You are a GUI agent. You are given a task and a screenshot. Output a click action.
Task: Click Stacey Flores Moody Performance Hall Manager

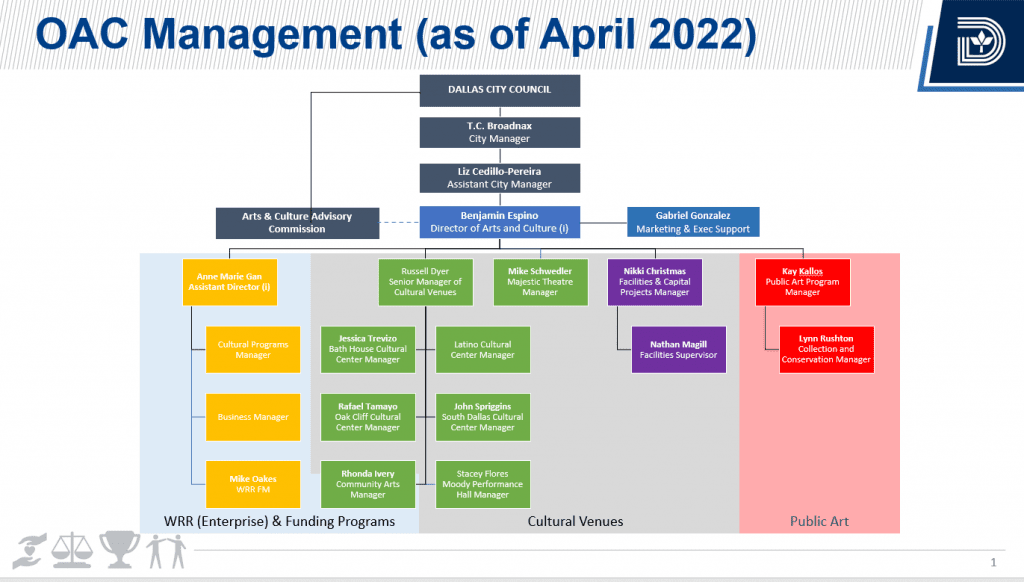point(483,484)
